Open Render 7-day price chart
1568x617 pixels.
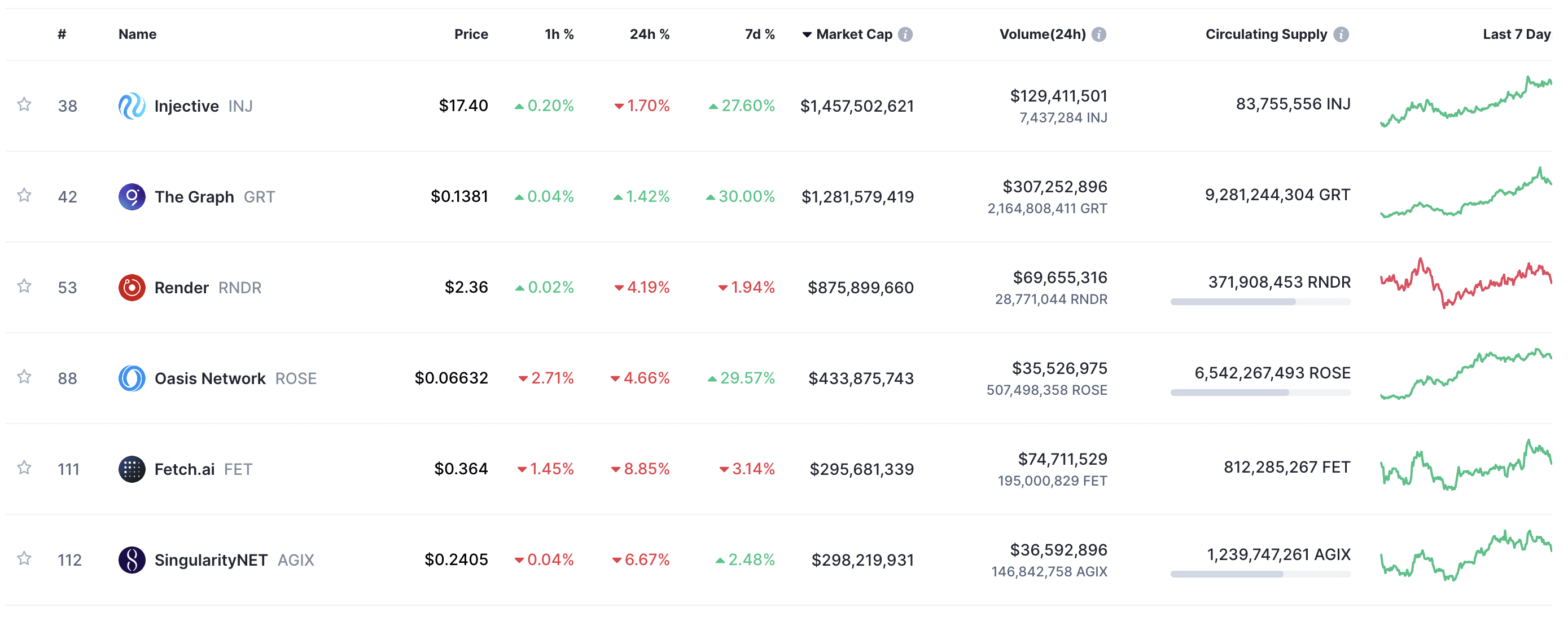tap(1466, 283)
